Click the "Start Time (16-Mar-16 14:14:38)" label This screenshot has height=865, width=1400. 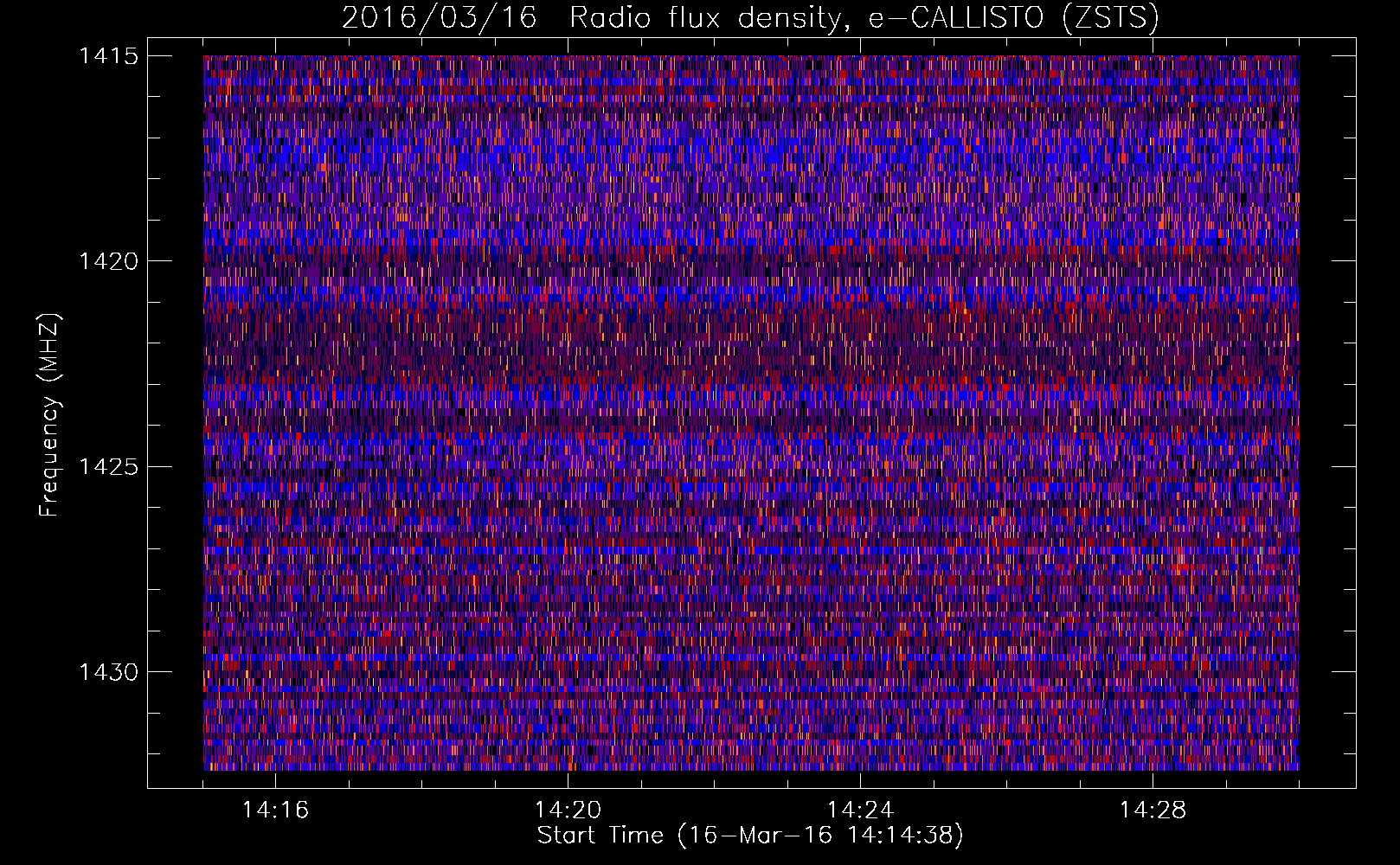(750, 836)
